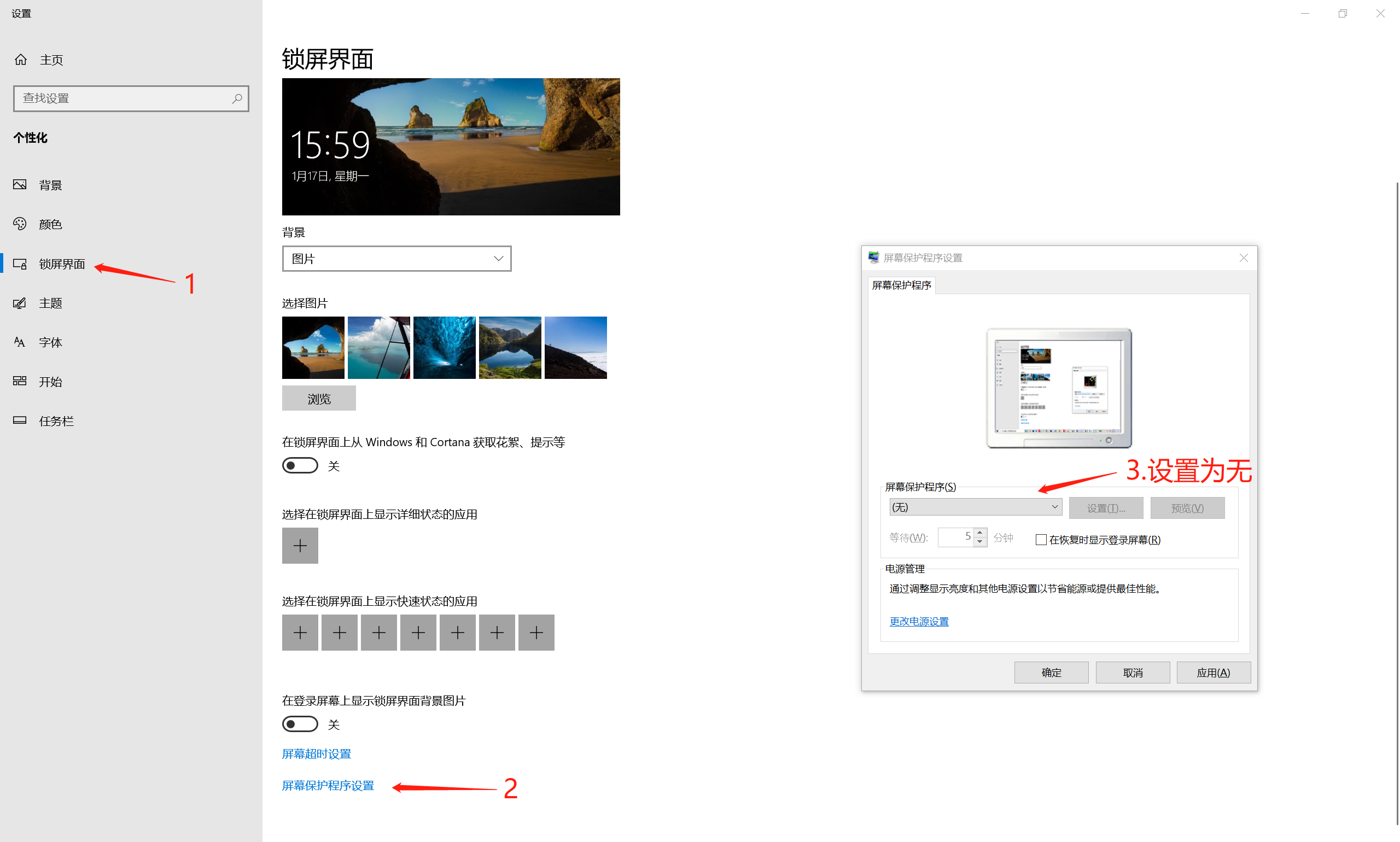Increase wait minutes with up stepper arrow
Viewport: 1400px width, 842px height.
[x=980, y=533]
